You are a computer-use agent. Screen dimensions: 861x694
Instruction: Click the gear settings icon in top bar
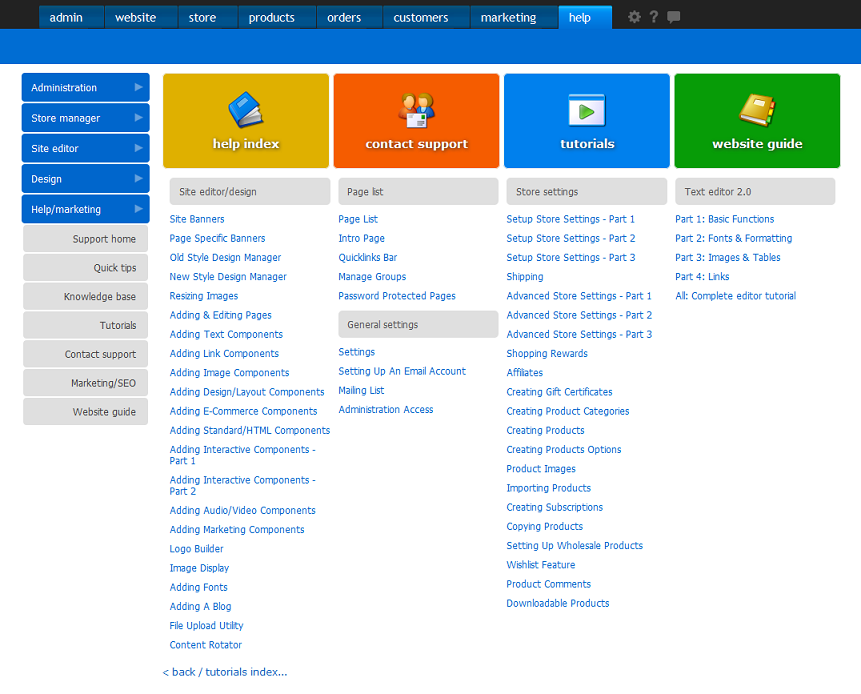(634, 17)
